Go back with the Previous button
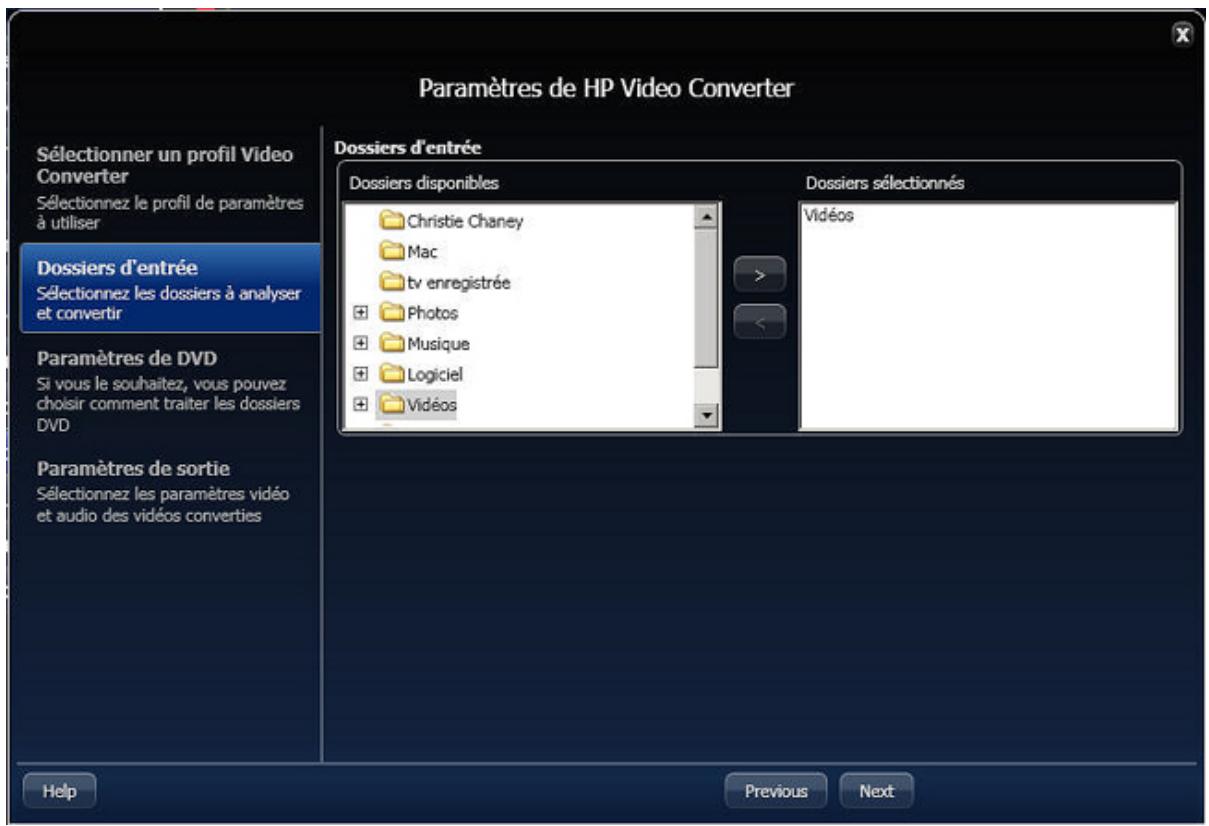The width and height of the screenshot is (1209, 826). tap(776, 791)
